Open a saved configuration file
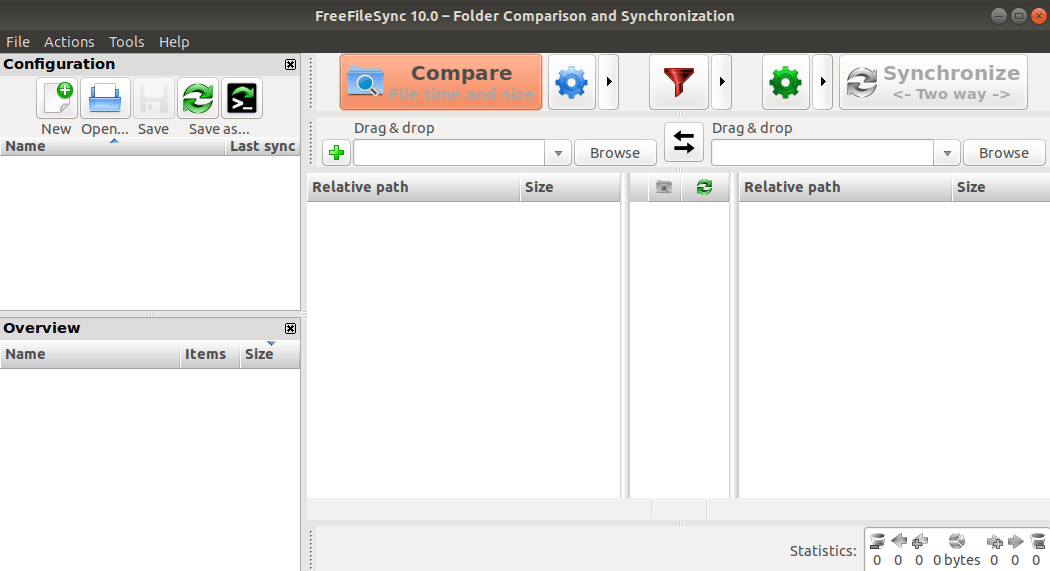 coord(105,98)
